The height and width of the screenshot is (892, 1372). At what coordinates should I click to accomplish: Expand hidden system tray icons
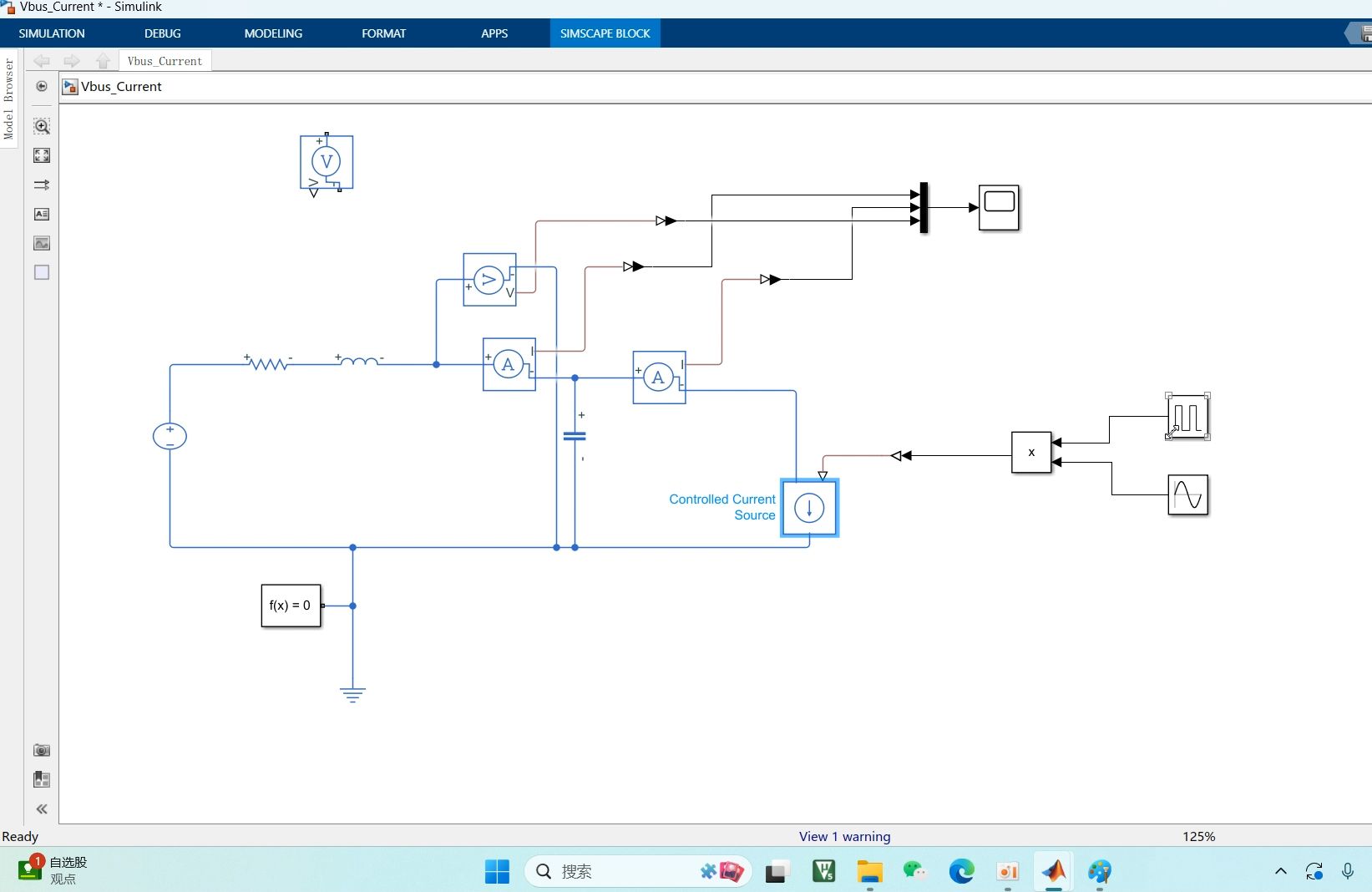coord(1280,871)
